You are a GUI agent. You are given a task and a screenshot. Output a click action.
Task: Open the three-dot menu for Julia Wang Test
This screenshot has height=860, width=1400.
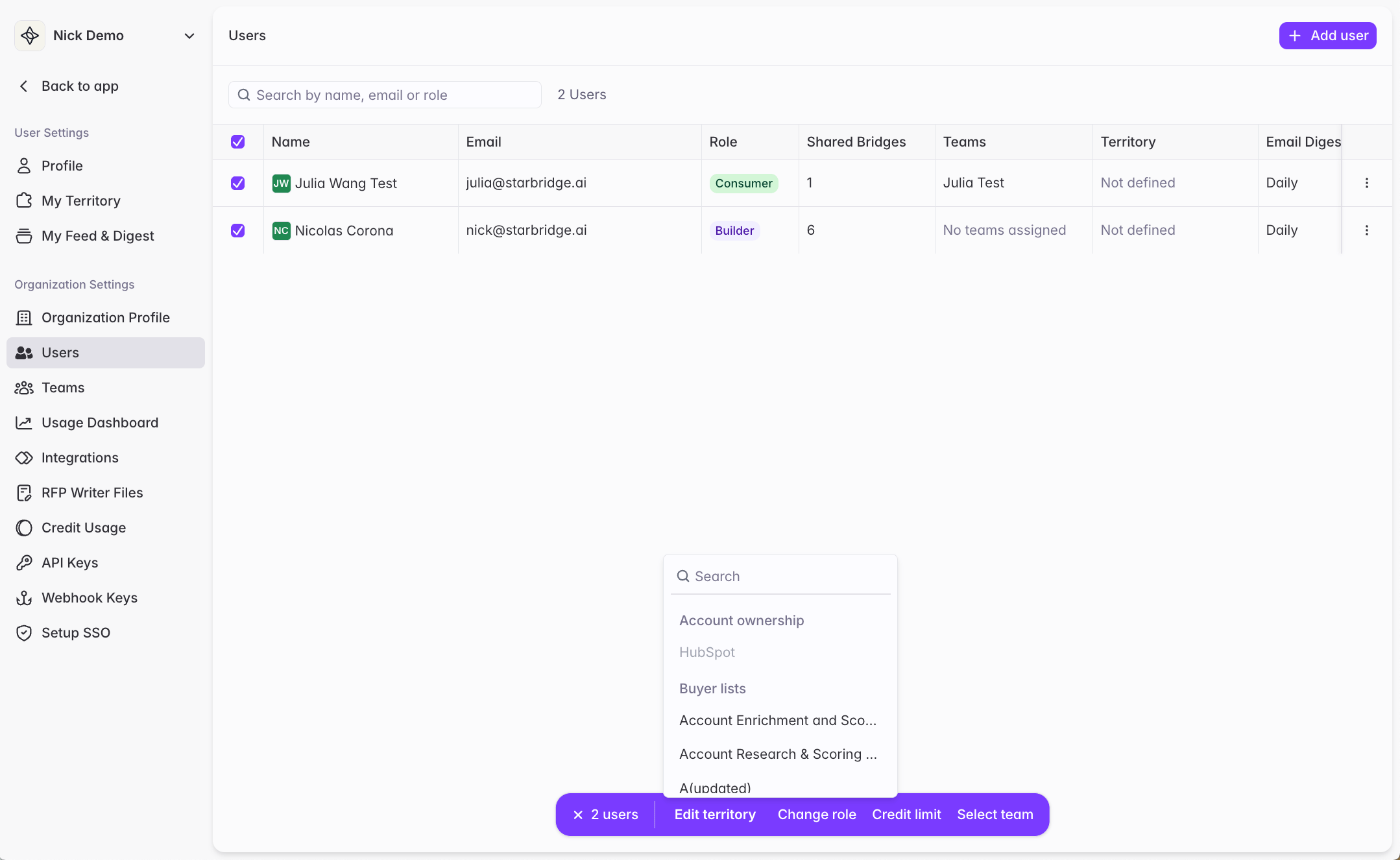coord(1367,183)
